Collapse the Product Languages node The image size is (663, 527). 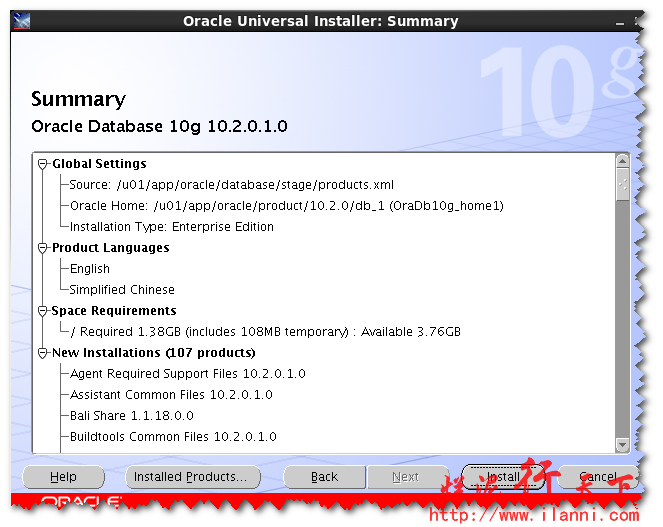tap(43, 248)
